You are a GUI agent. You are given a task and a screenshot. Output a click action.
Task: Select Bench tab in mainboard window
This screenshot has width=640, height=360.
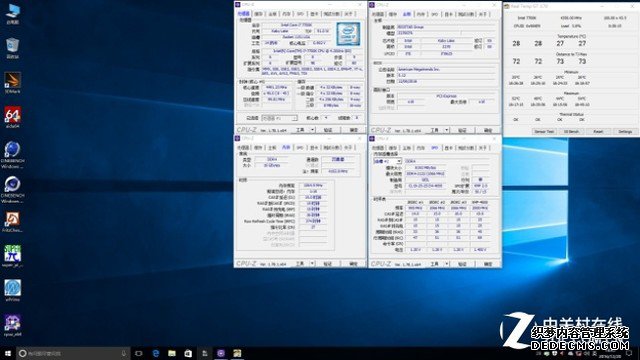pyautogui.click(x=465, y=14)
